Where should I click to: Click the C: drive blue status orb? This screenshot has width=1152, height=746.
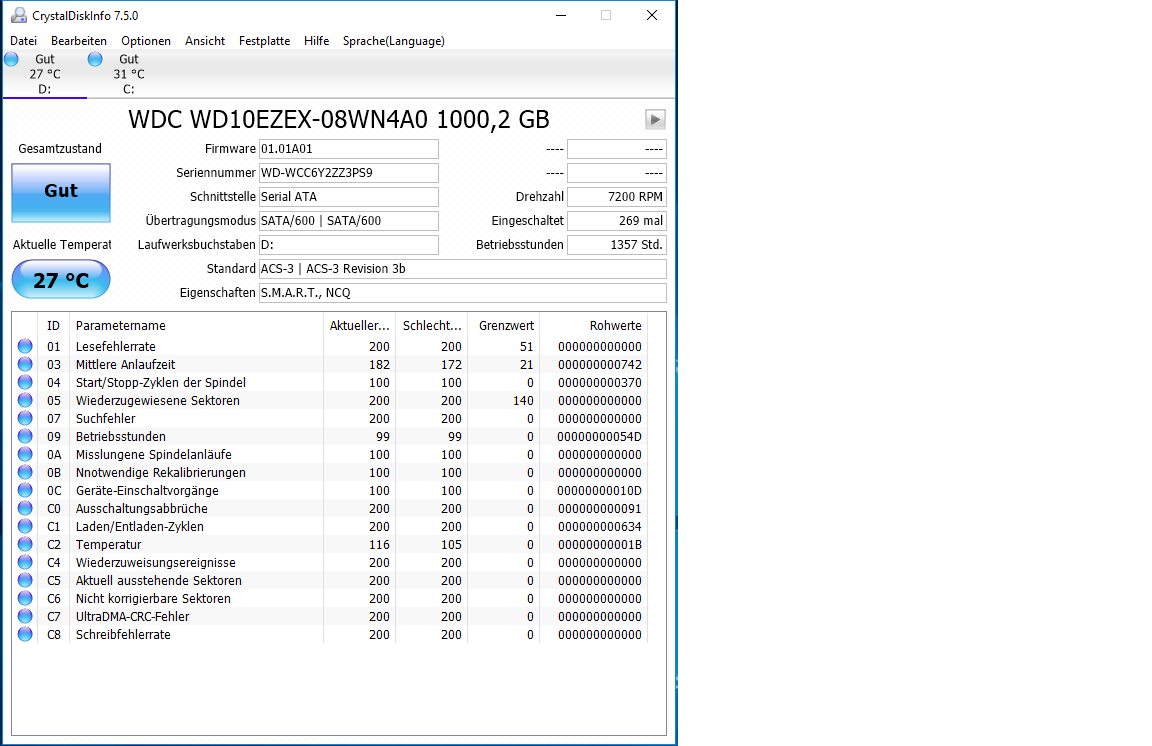[95, 59]
